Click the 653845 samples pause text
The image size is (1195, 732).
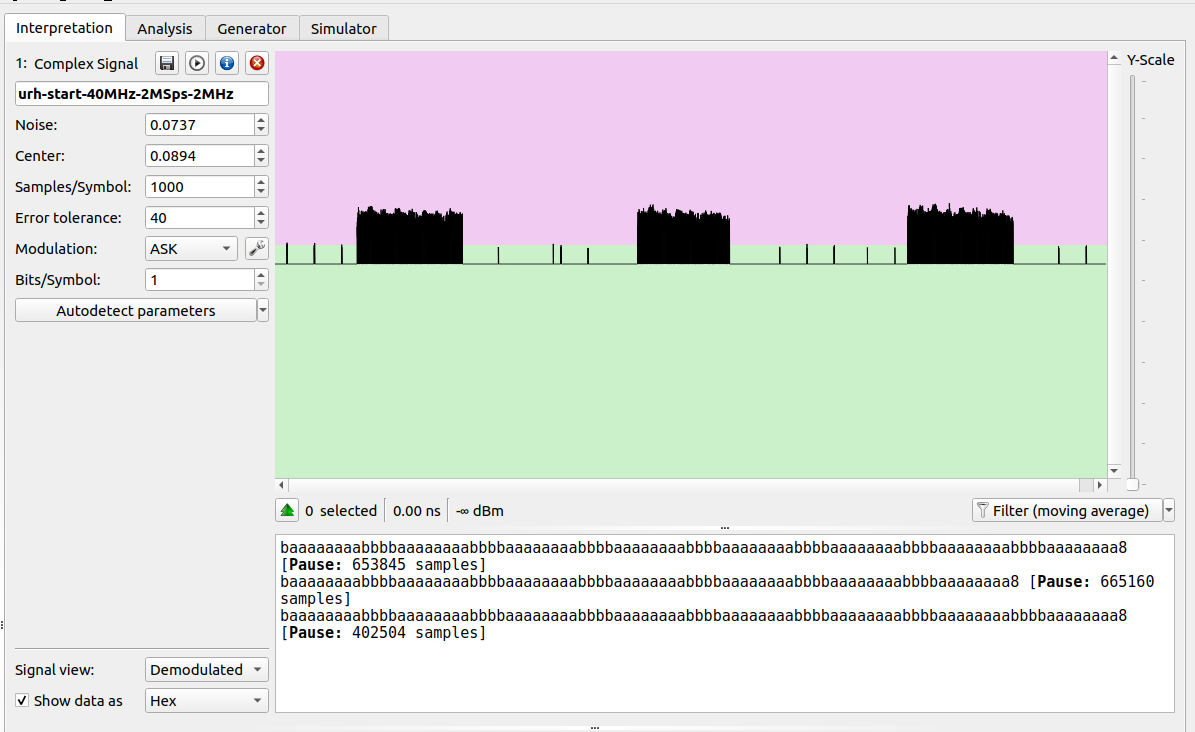(x=383, y=565)
